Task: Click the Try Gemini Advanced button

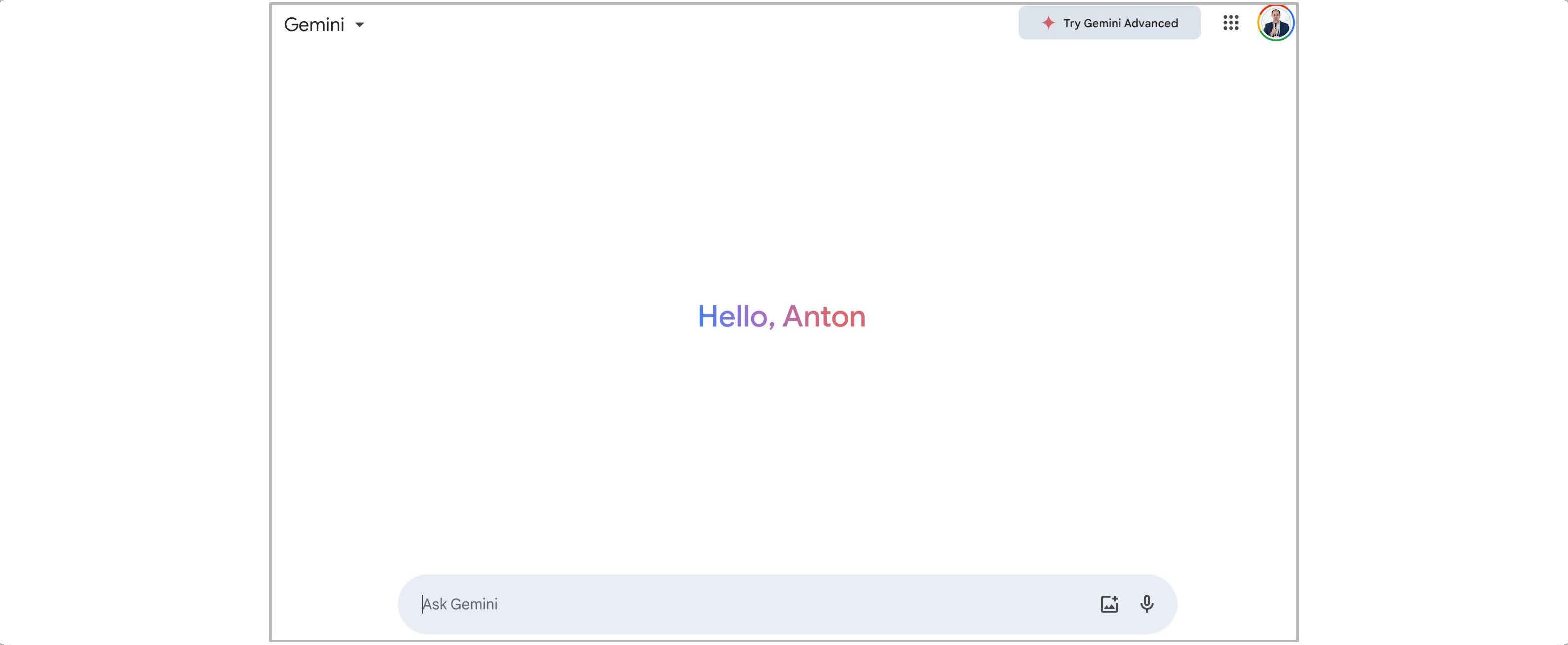Action: coord(1109,23)
